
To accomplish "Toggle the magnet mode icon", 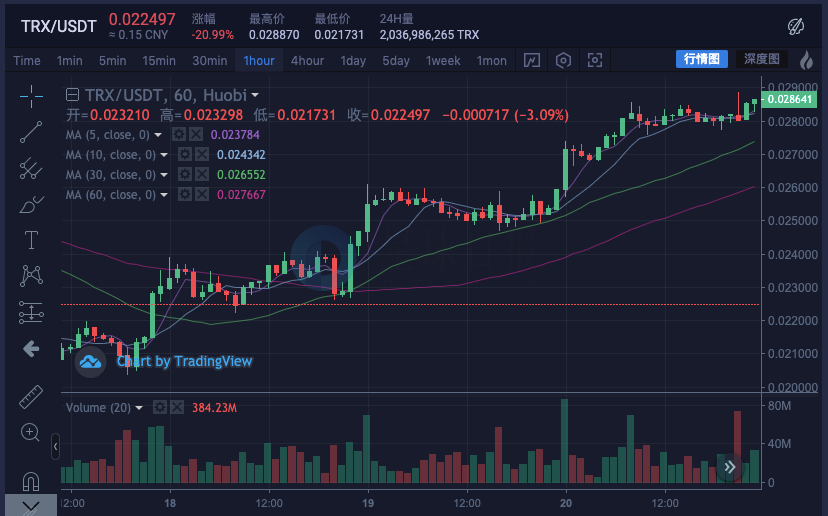I will [31, 481].
